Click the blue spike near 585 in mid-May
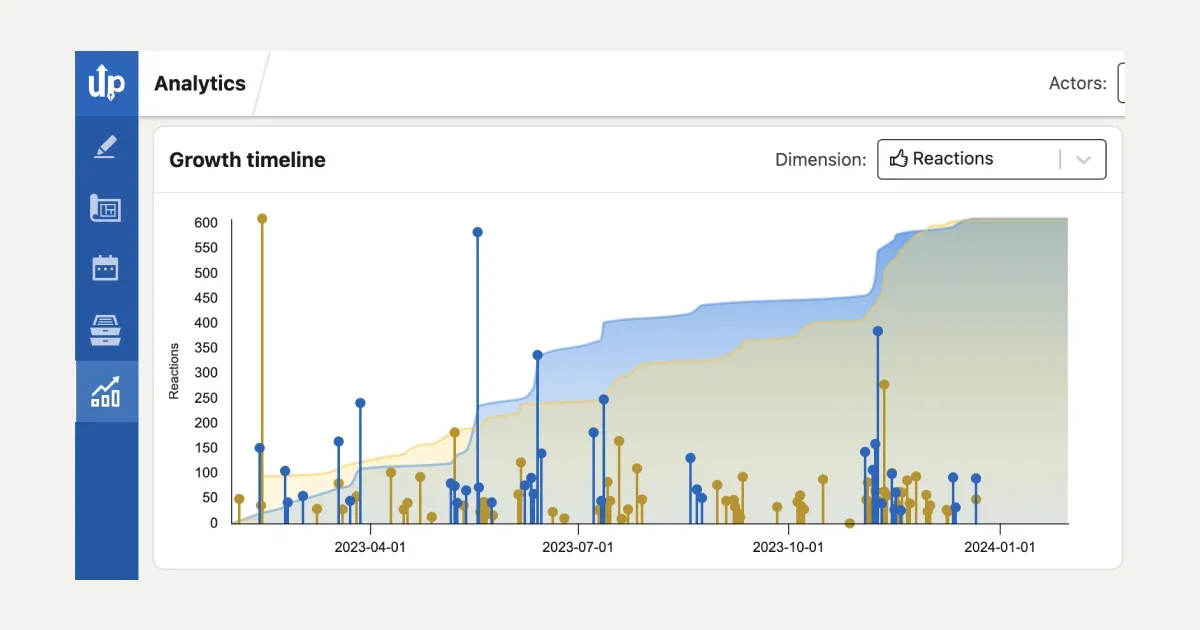Image resolution: width=1200 pixels, height=630 pixels. click(477, 231)
